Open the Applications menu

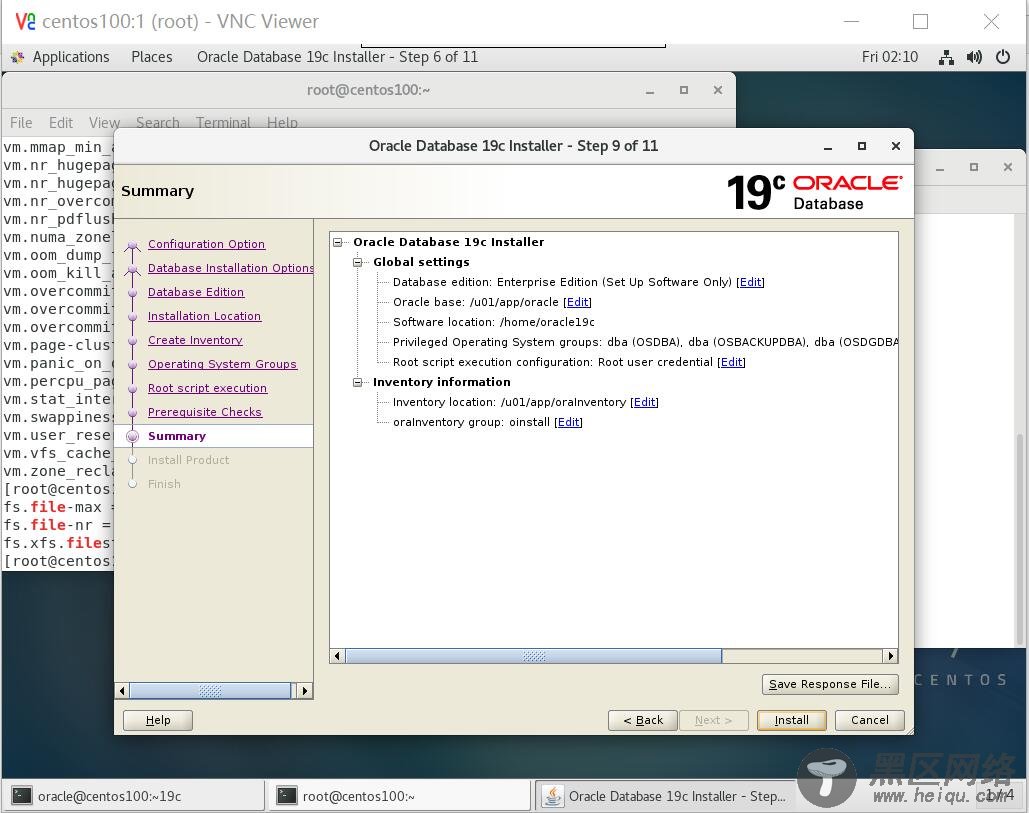click(x=71, y=57)
